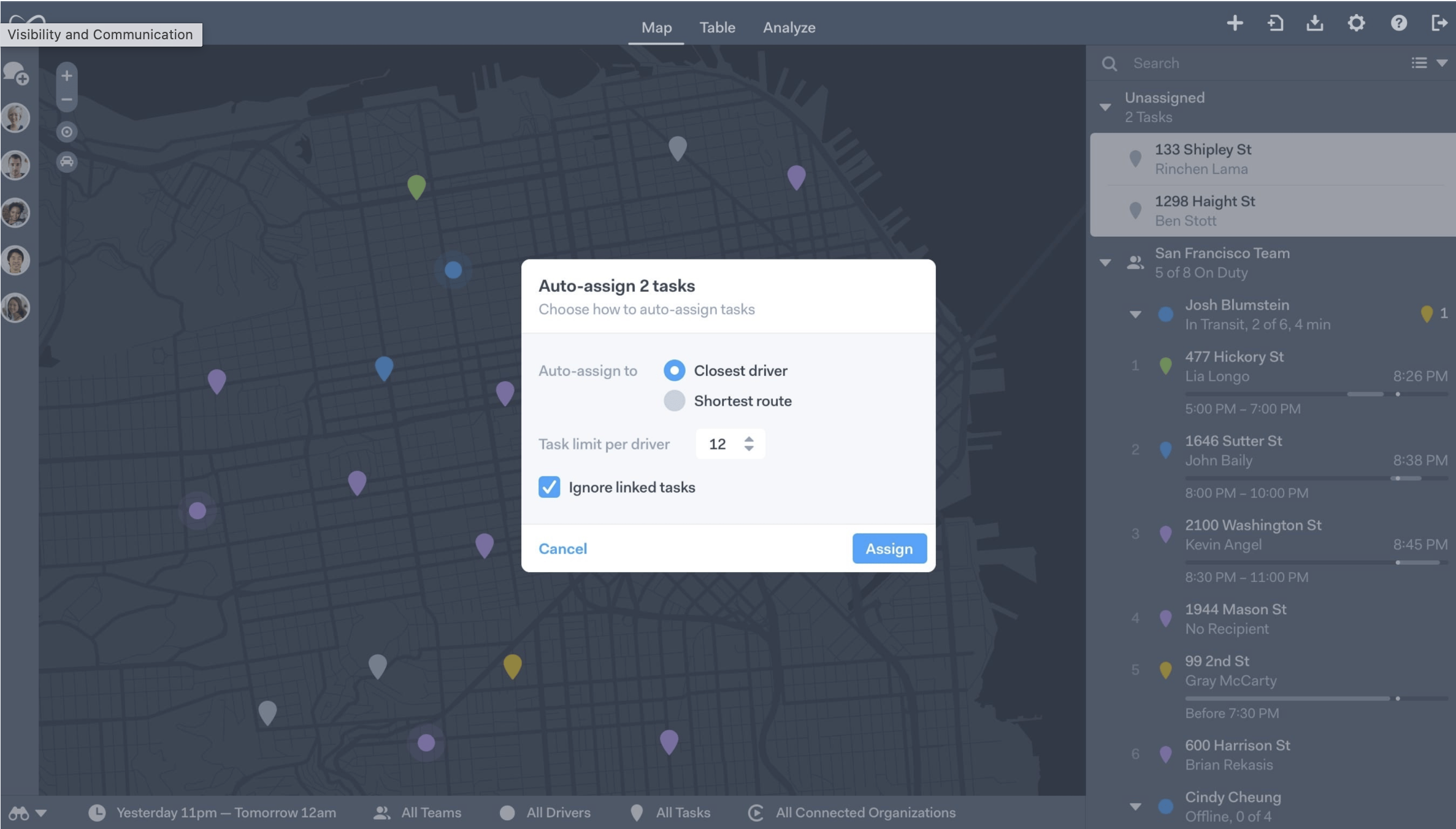Enable the Shortest route option
Screen dimensions: 1456x829
click(675, 400)
